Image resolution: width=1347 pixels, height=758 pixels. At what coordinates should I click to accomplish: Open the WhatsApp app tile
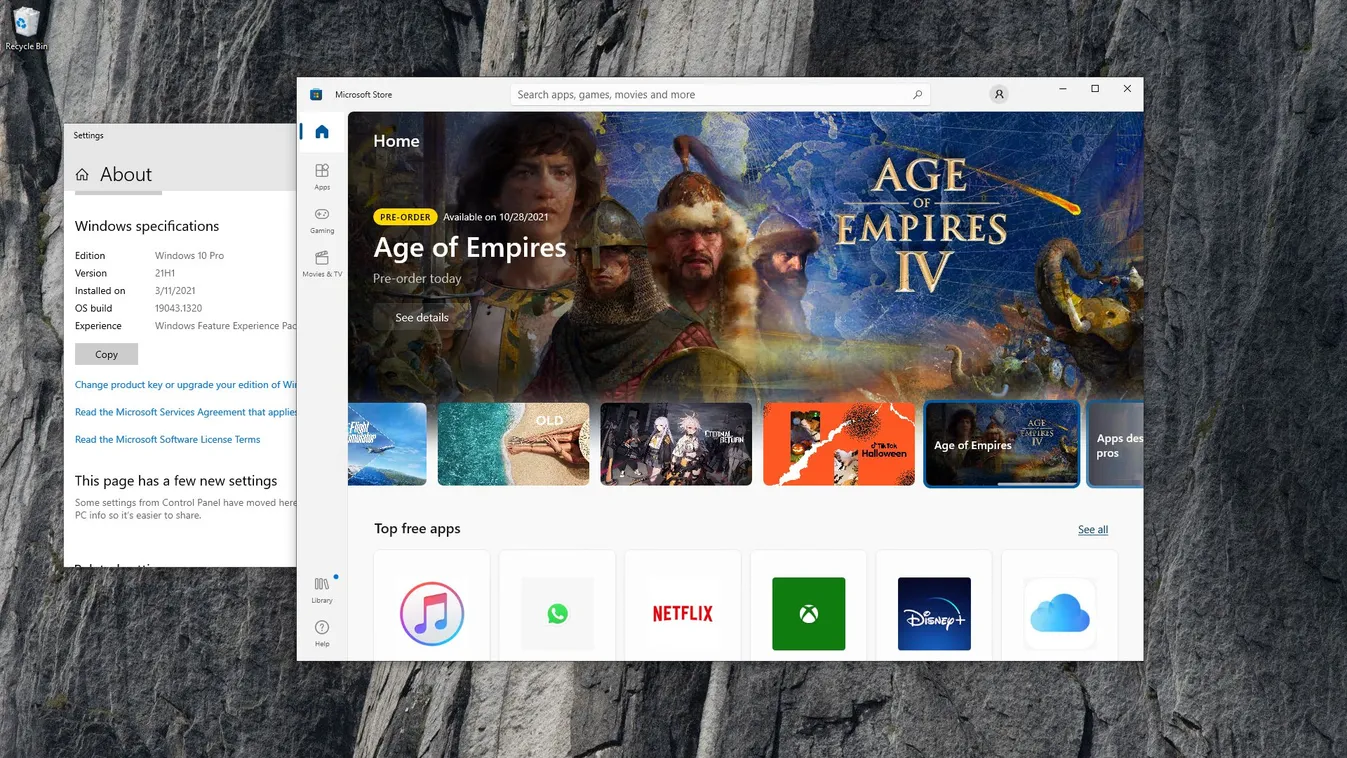557,604
